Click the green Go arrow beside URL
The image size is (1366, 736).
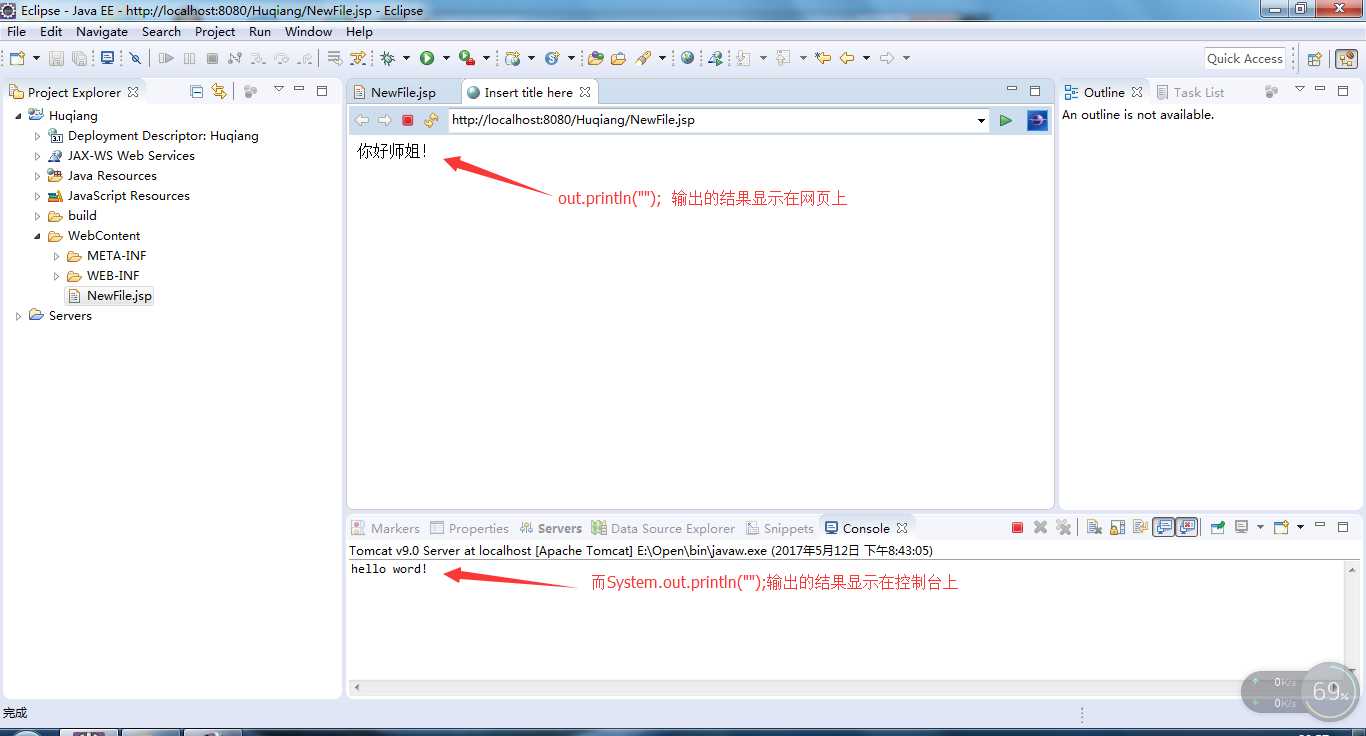(x=1006, y=120)
